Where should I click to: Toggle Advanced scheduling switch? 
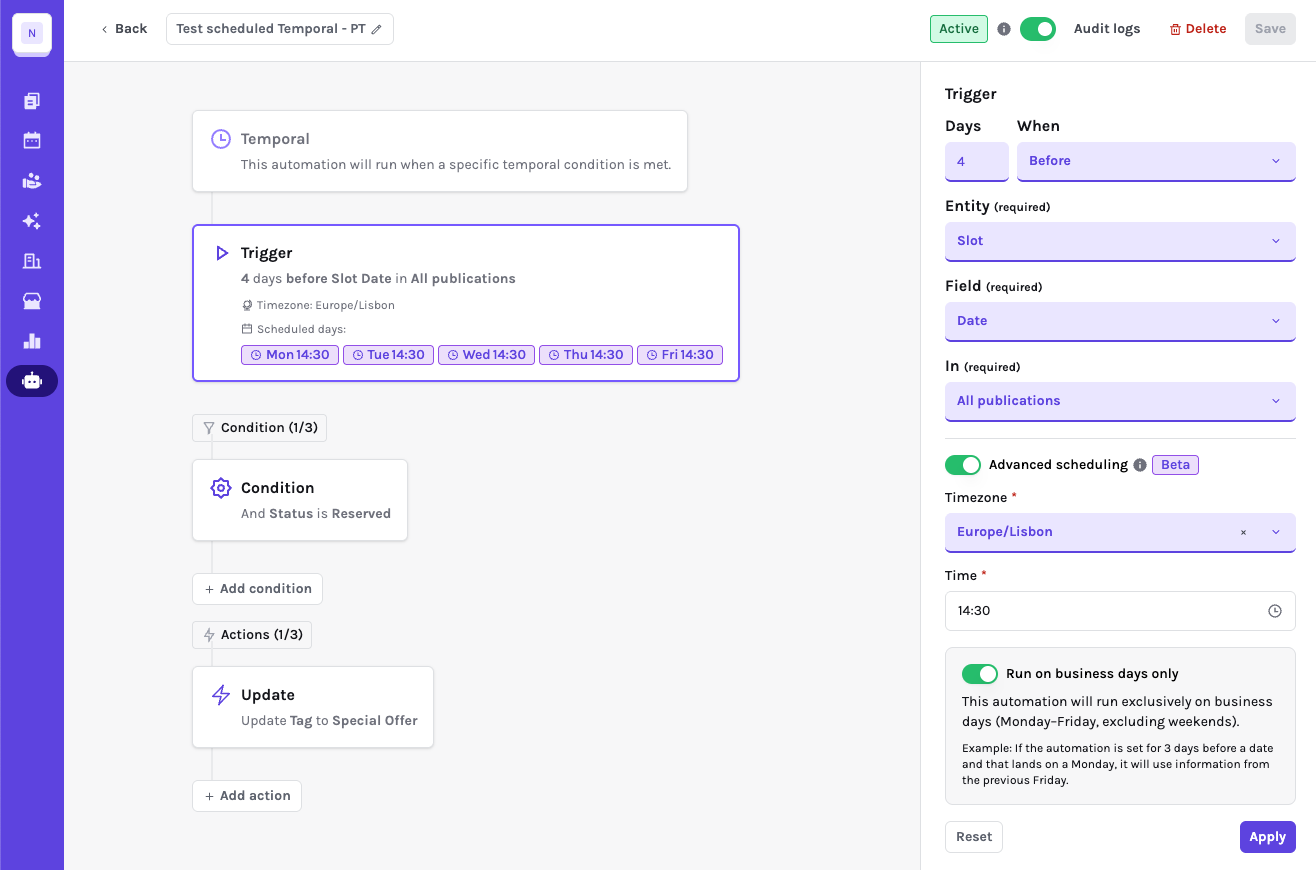[963, 465]
